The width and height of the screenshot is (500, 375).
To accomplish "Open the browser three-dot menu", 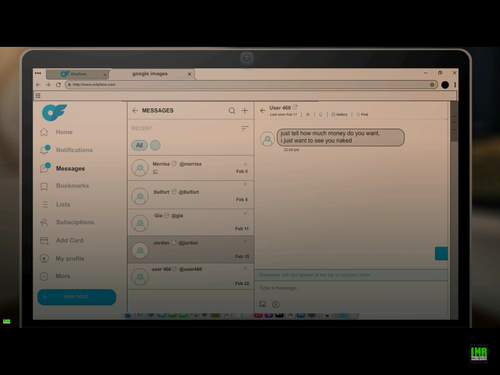I will pyautogui.click(x=455, y=85).
